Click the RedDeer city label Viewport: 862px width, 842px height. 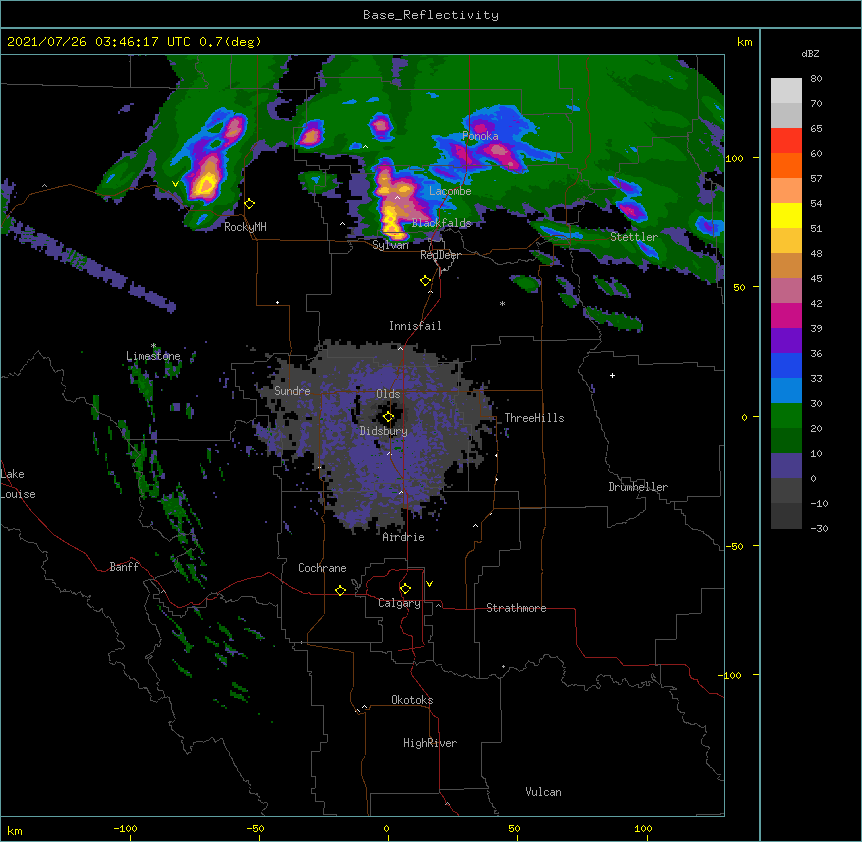pos(440,255)
